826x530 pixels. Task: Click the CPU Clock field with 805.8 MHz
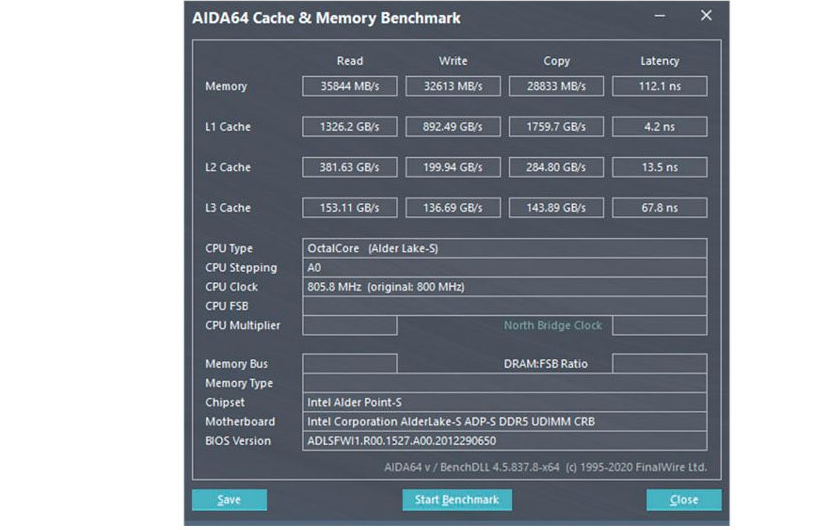[505, 287]
